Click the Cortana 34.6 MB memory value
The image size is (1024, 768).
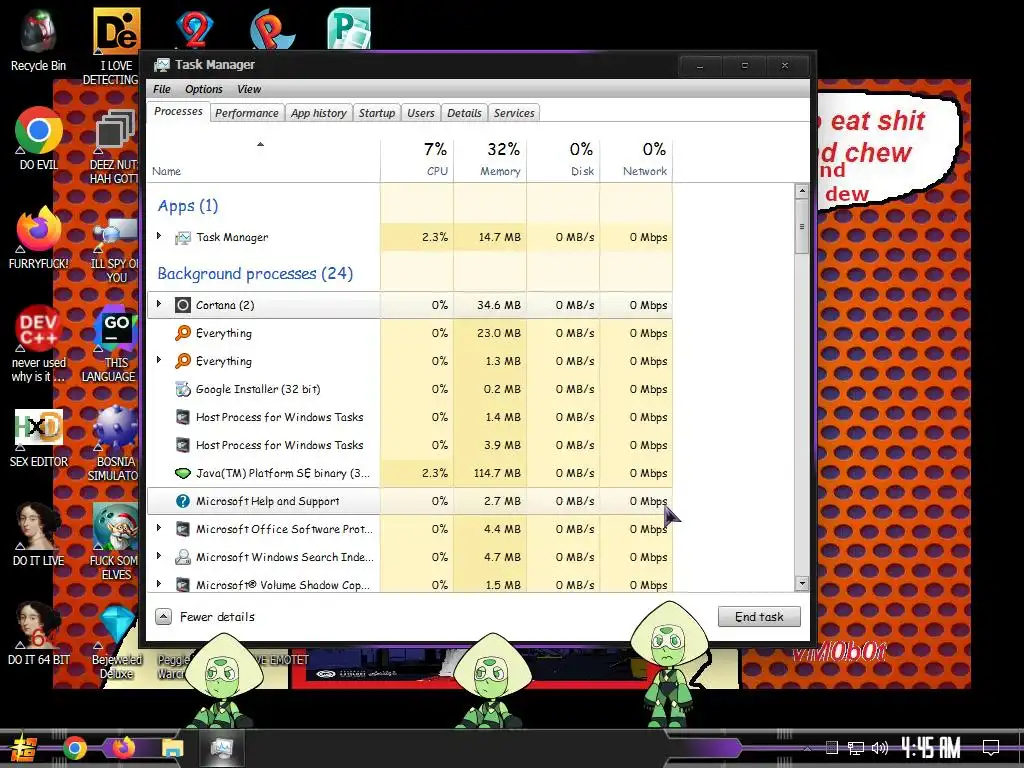pyautogui.click(x=499, y=305)
